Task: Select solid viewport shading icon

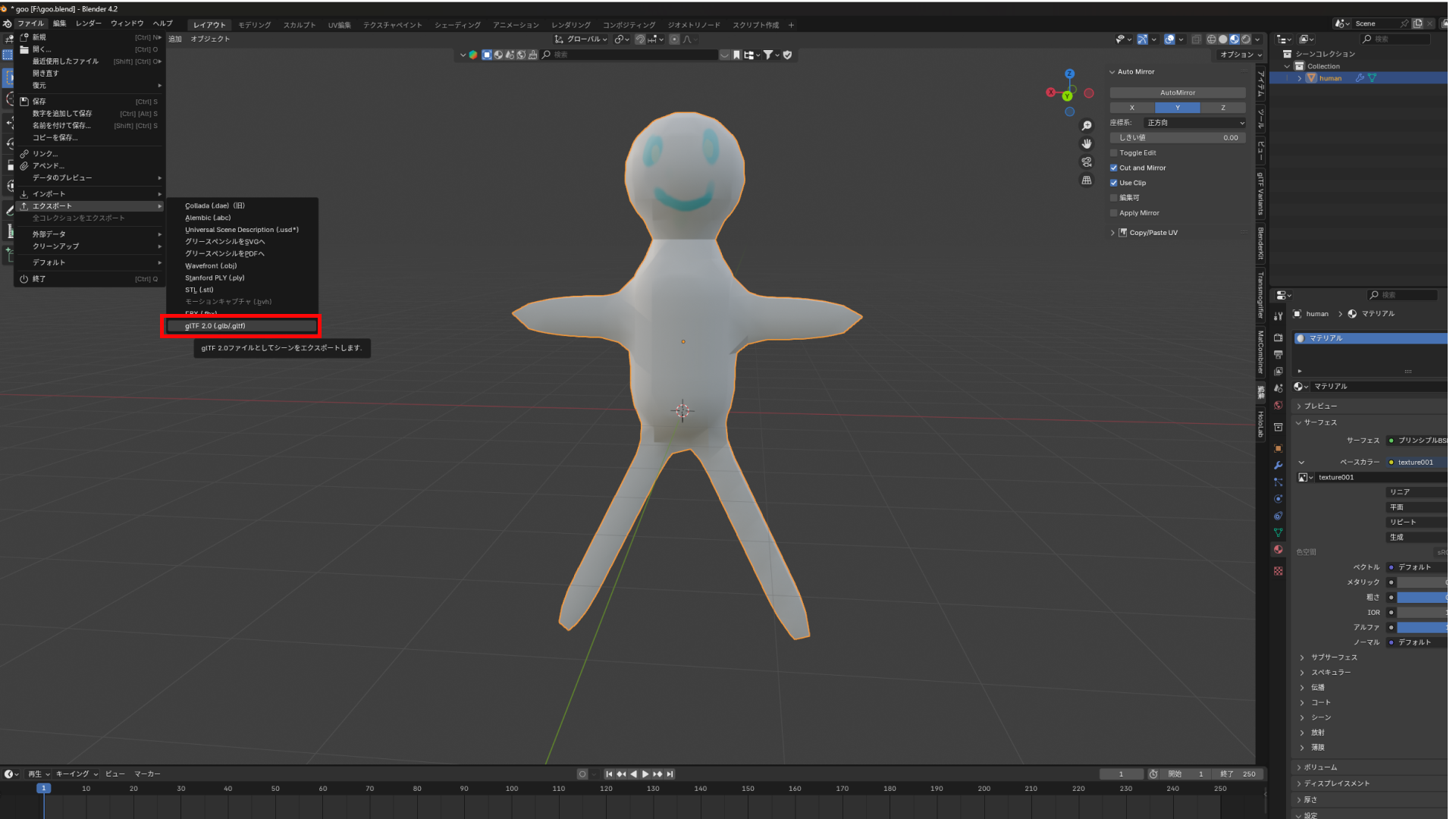Action: (1222, 39)
